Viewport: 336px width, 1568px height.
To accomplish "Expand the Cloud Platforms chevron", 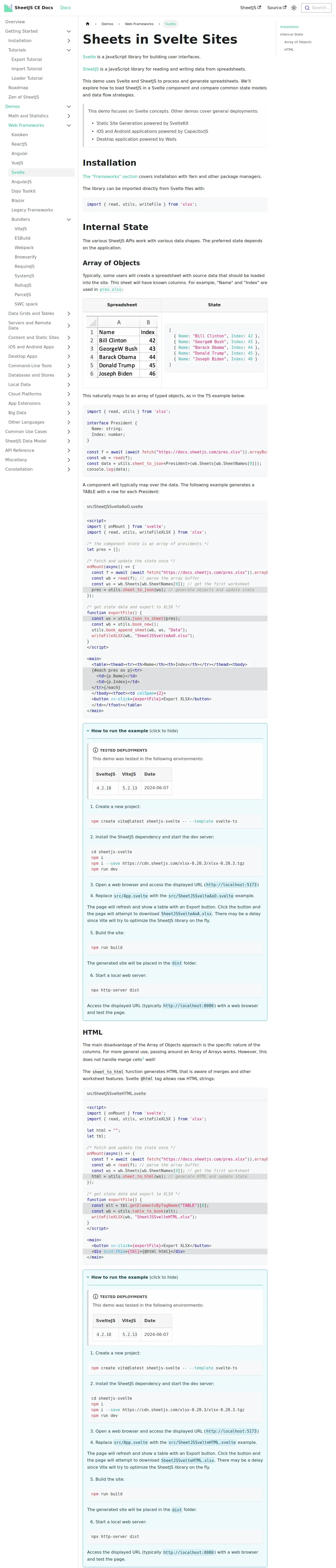I will pyautogui.click(x=68, y=394).
